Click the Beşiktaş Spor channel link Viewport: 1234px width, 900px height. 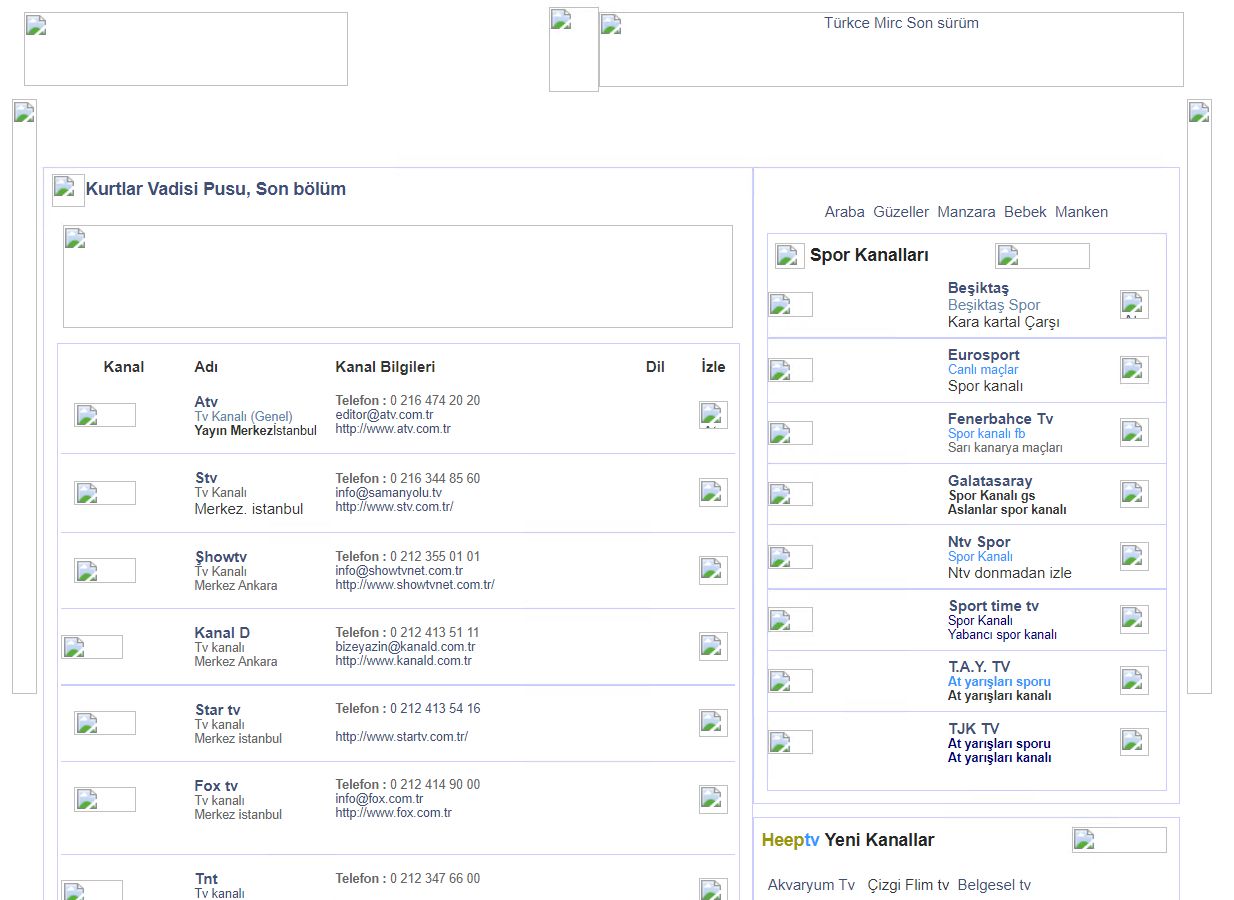click(994, 305)
